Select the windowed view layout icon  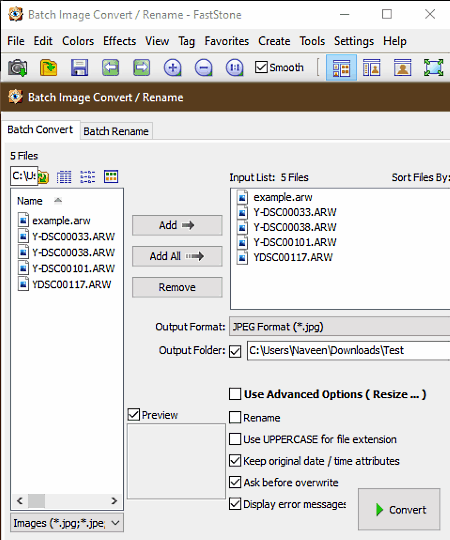coord(371,68)
